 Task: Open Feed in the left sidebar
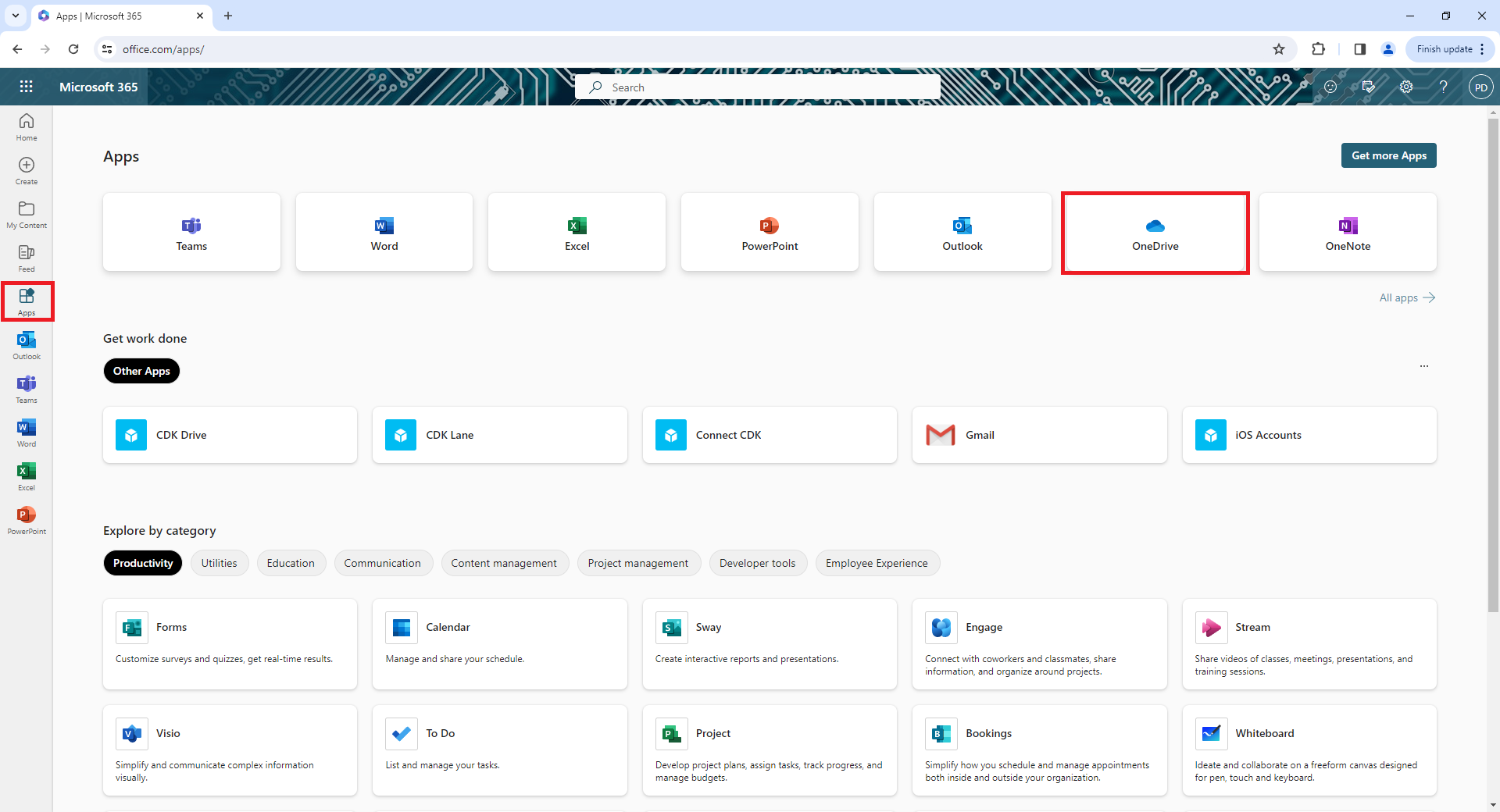[x=27, y=258]
